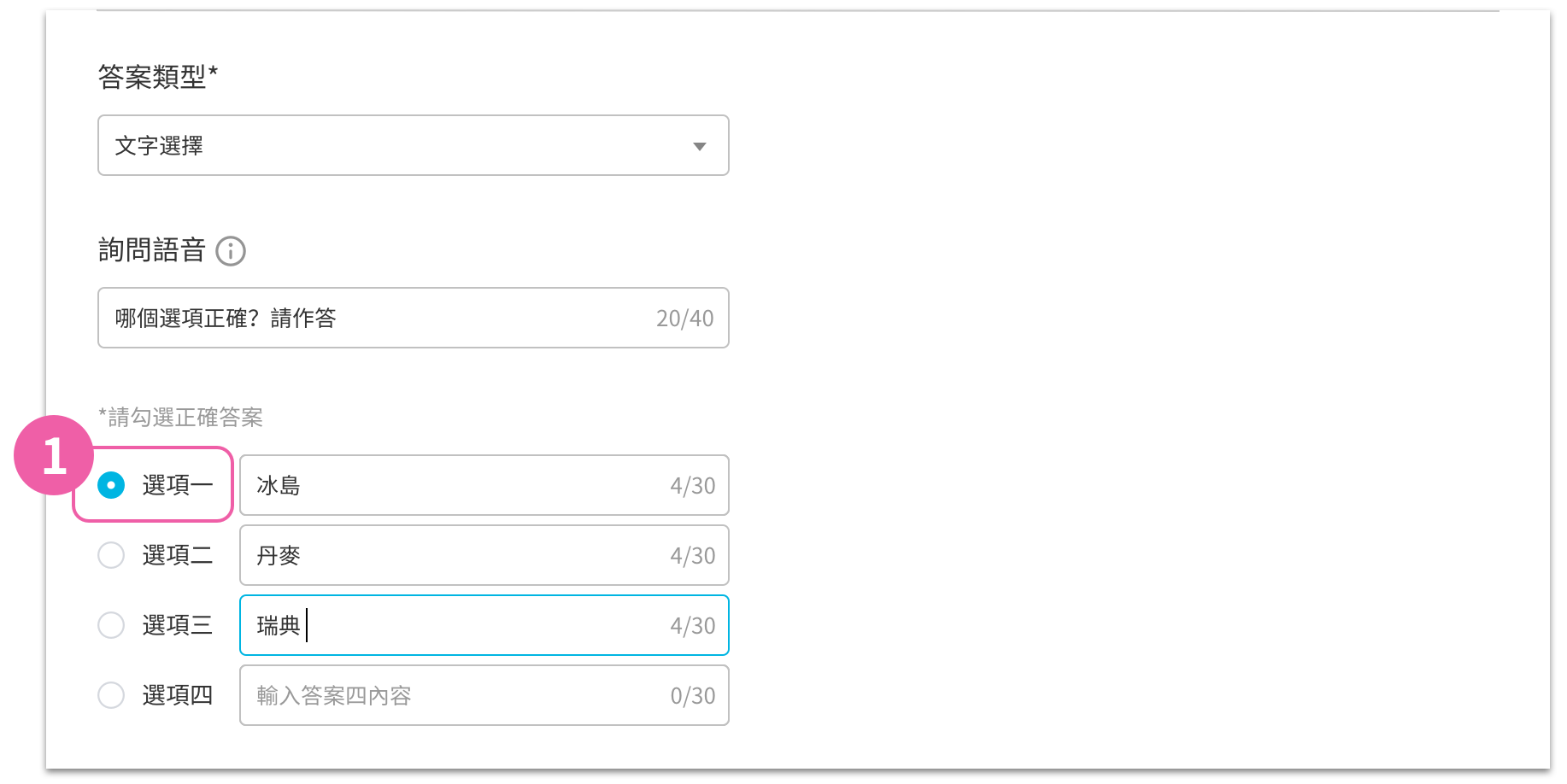
Task: Select the 選項四 radio button
Action: [111, 695]
